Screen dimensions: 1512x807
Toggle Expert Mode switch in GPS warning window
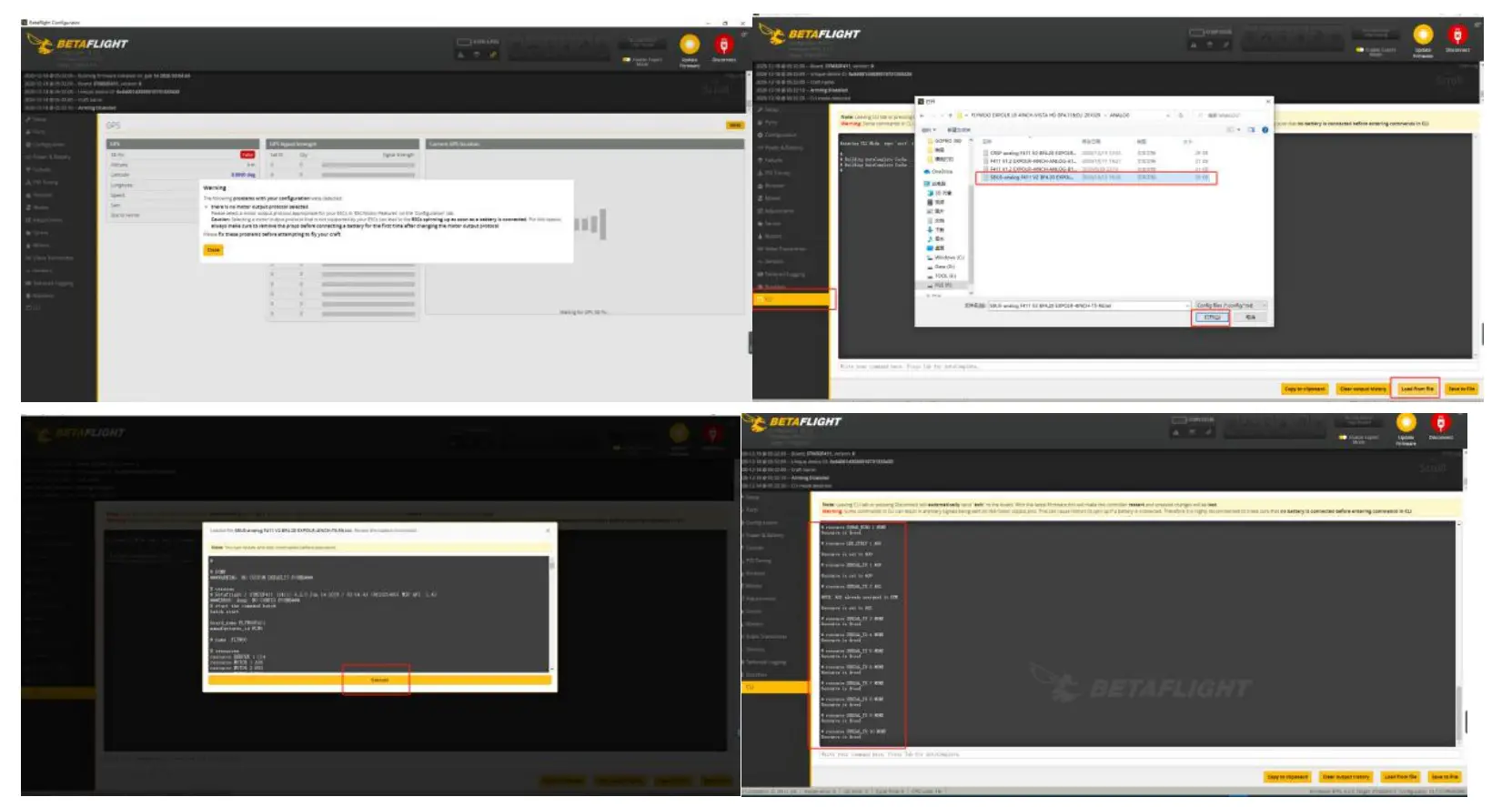[627, 60]
